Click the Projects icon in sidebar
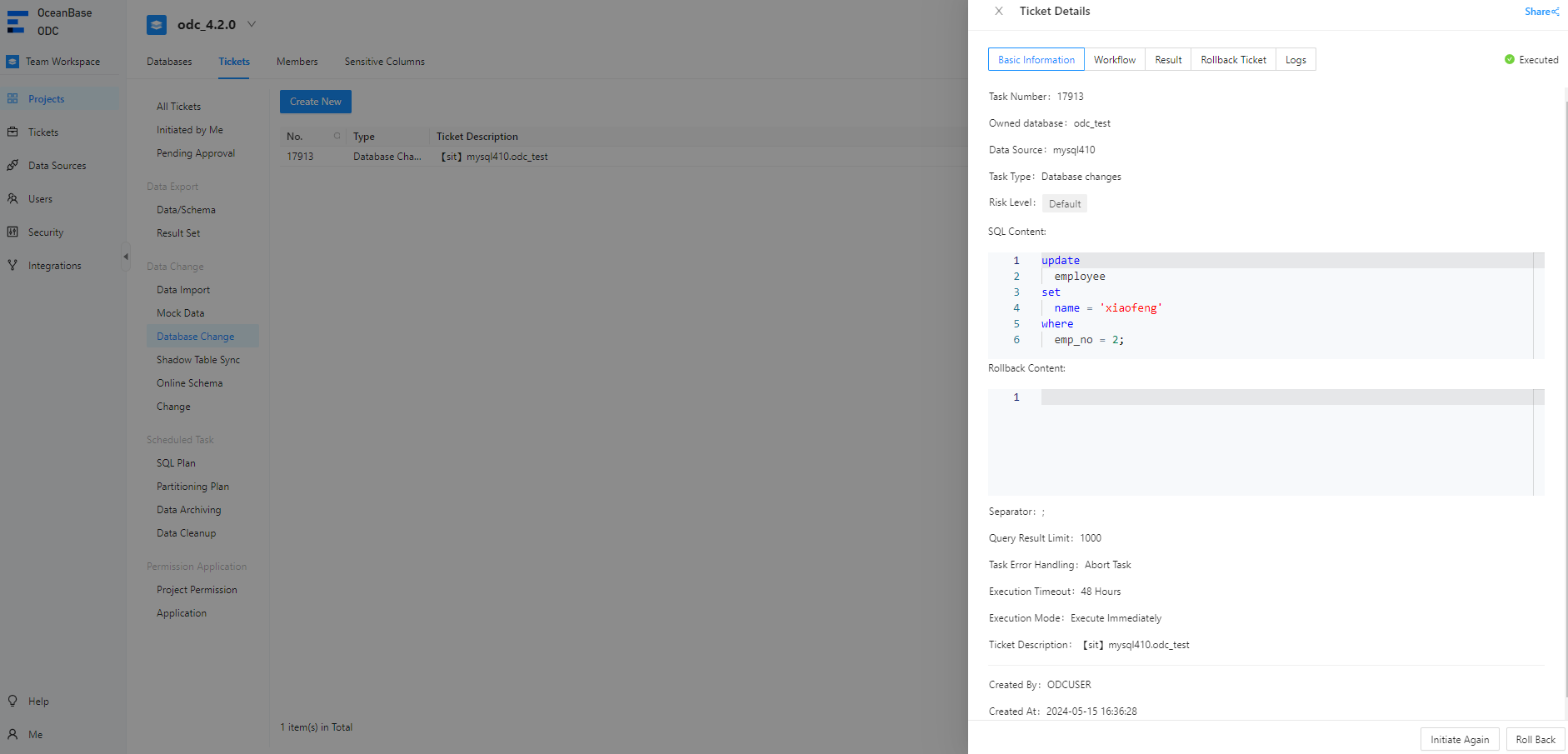The height and width of the screenshot is (754, 1568). 12,99
